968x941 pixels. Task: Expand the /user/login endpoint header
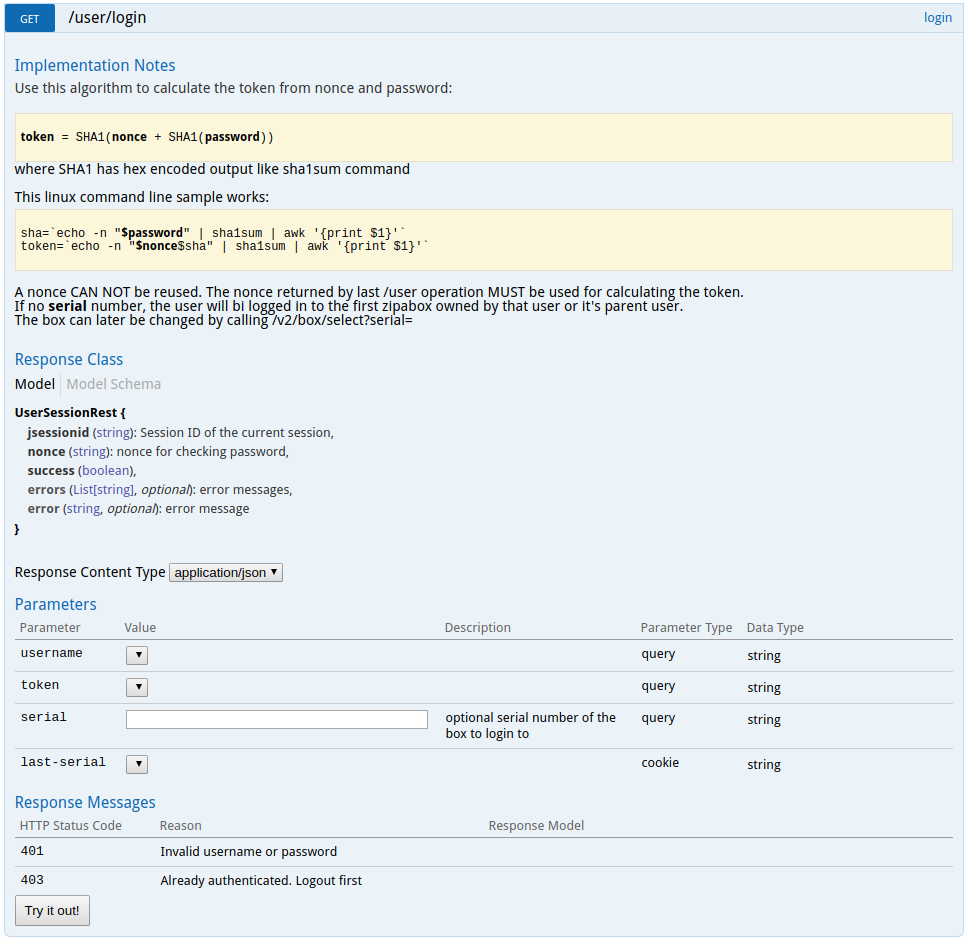tap(106, 17)
